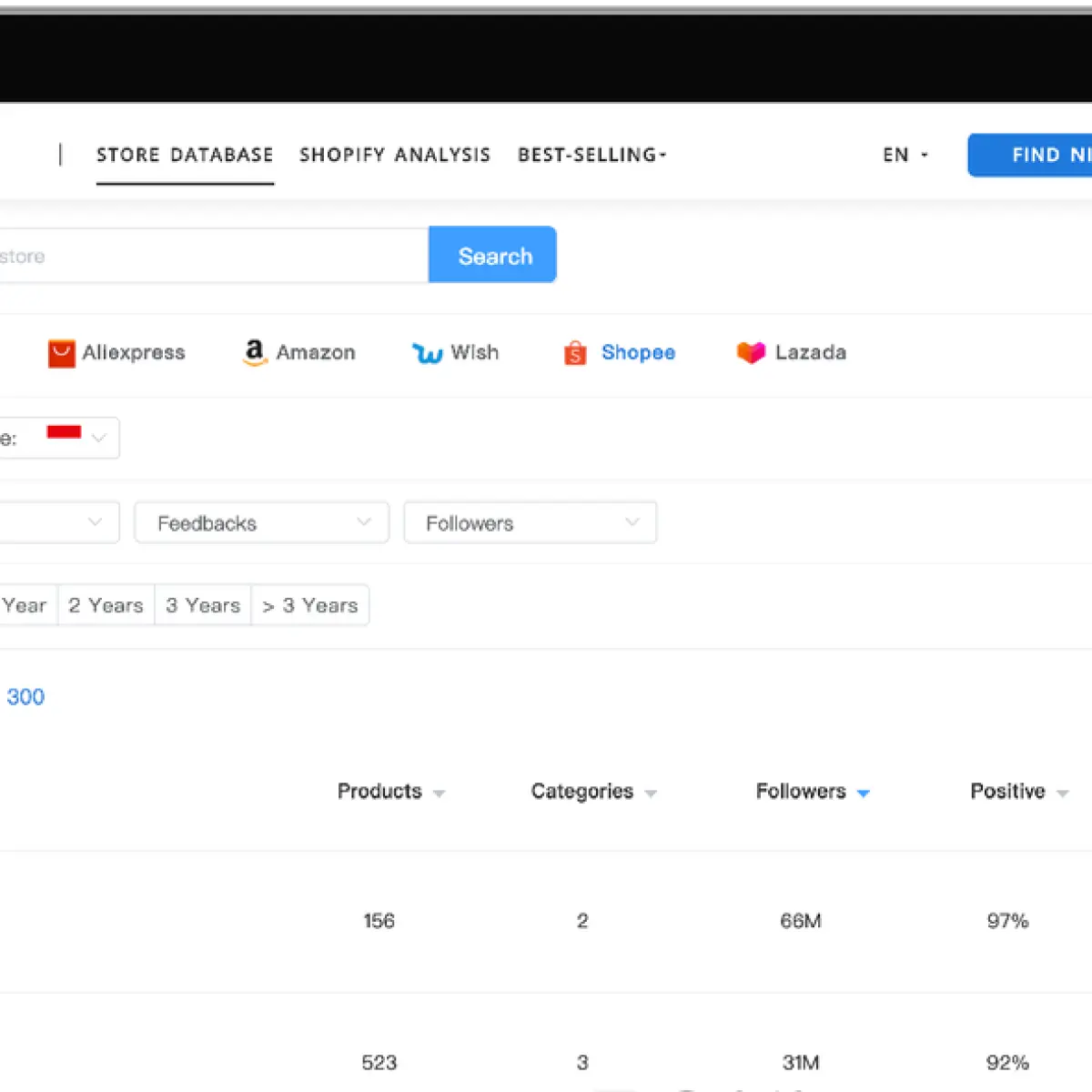The width and height of the screenshot is (1092, 1092).
Task: Open the cut-off dropdown left of Feedbacks
Action: click(59, 522)
